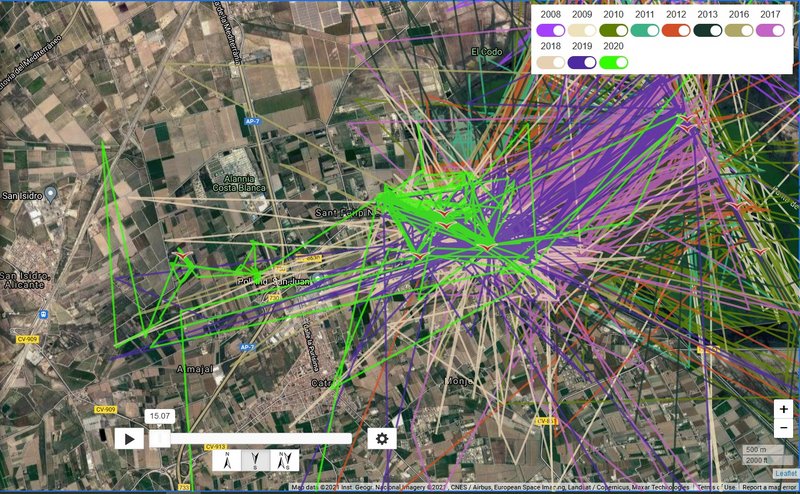800x494 pixels.
Task: Toggle the 2017 tracks switch
Action: coord(770,31)
